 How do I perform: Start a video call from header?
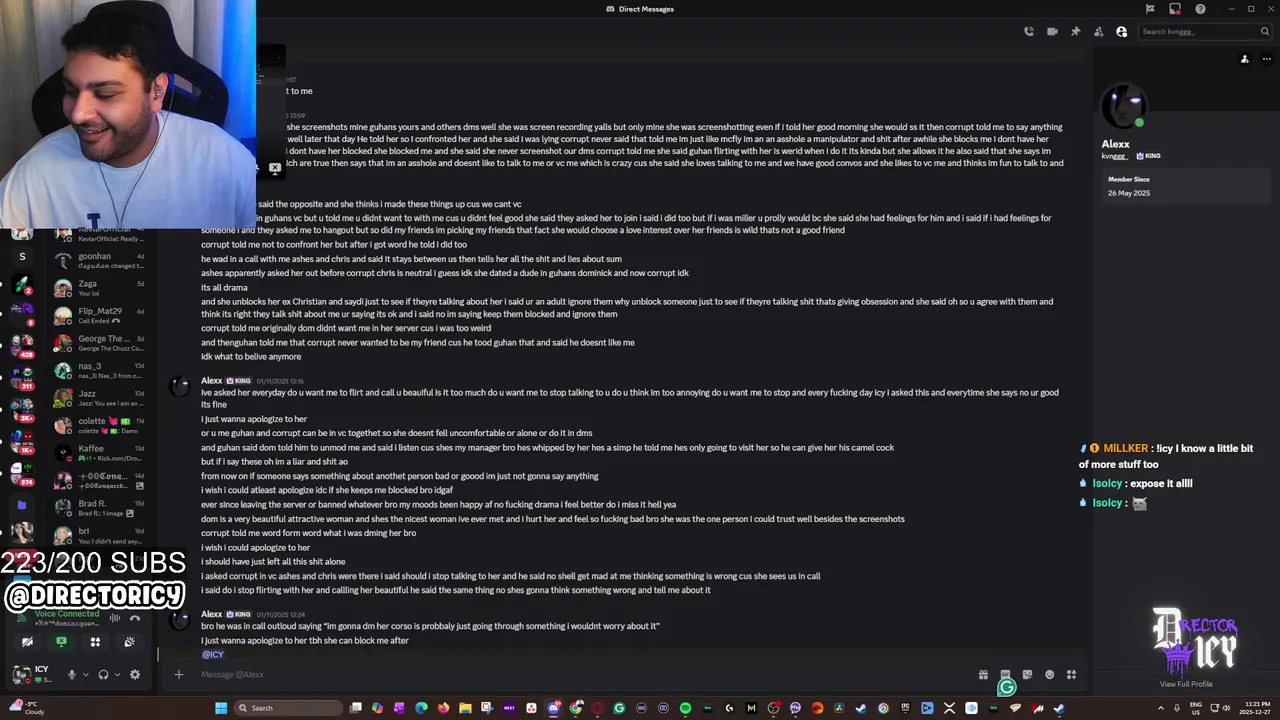coord(1052,31)
